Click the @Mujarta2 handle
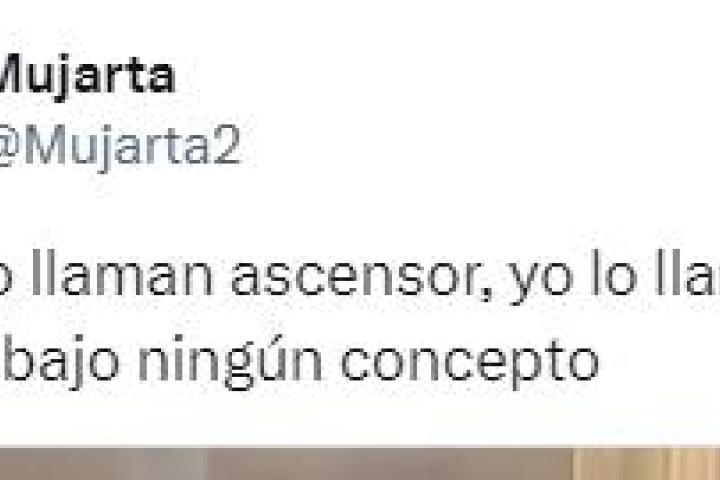This screenshot has width=720, height=480. [120, 147]
